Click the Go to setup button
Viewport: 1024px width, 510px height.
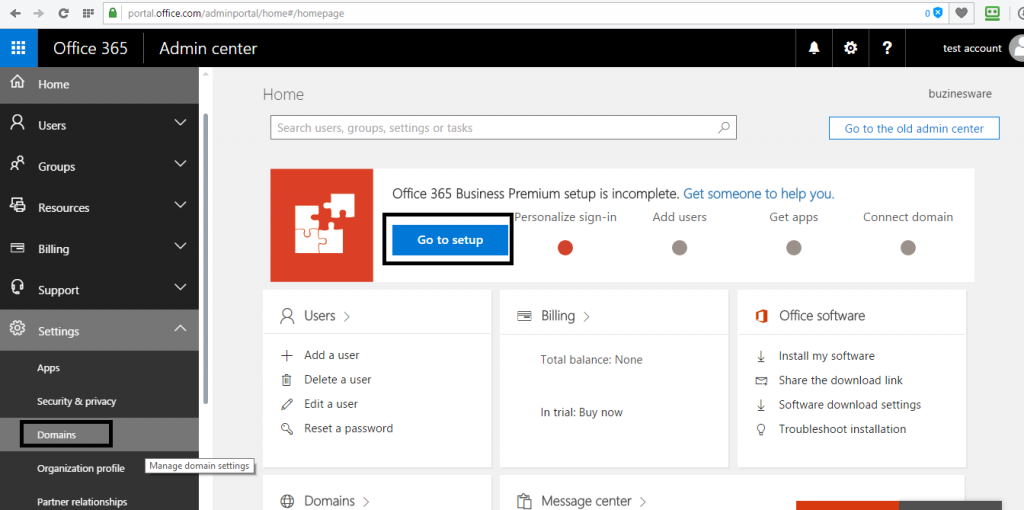tap(450, 240)
